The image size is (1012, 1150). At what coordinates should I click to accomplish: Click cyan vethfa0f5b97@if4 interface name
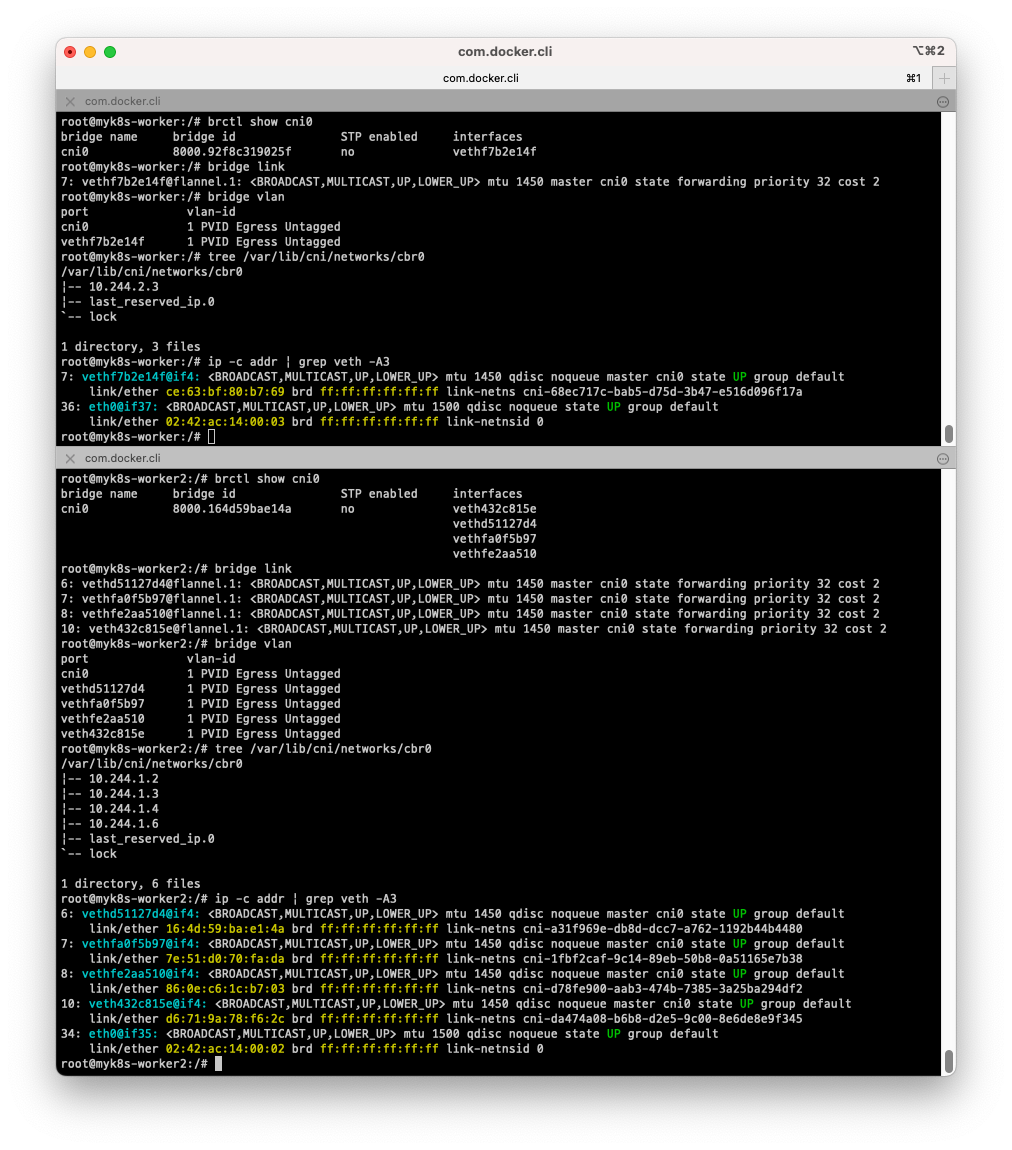[x=141, y=944]
